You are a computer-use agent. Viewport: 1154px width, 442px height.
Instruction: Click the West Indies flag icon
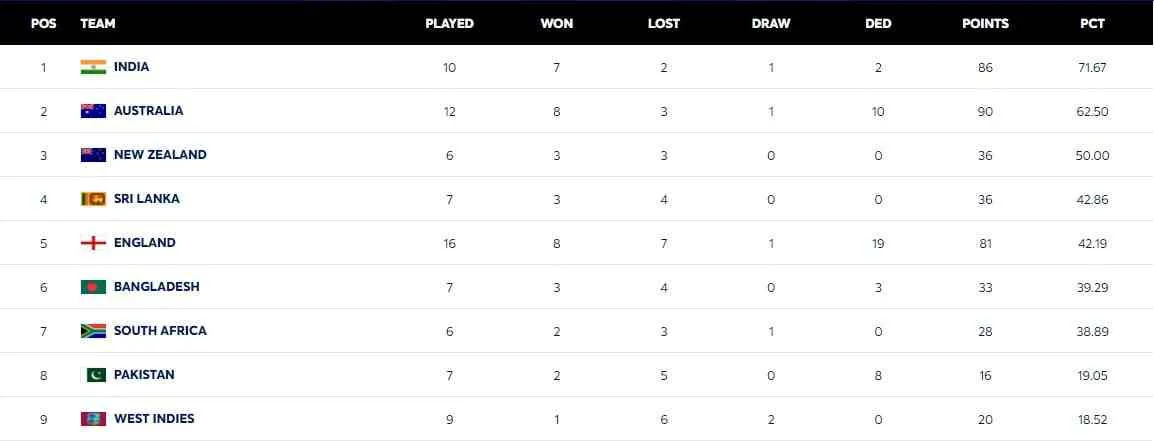coord(93,419)
